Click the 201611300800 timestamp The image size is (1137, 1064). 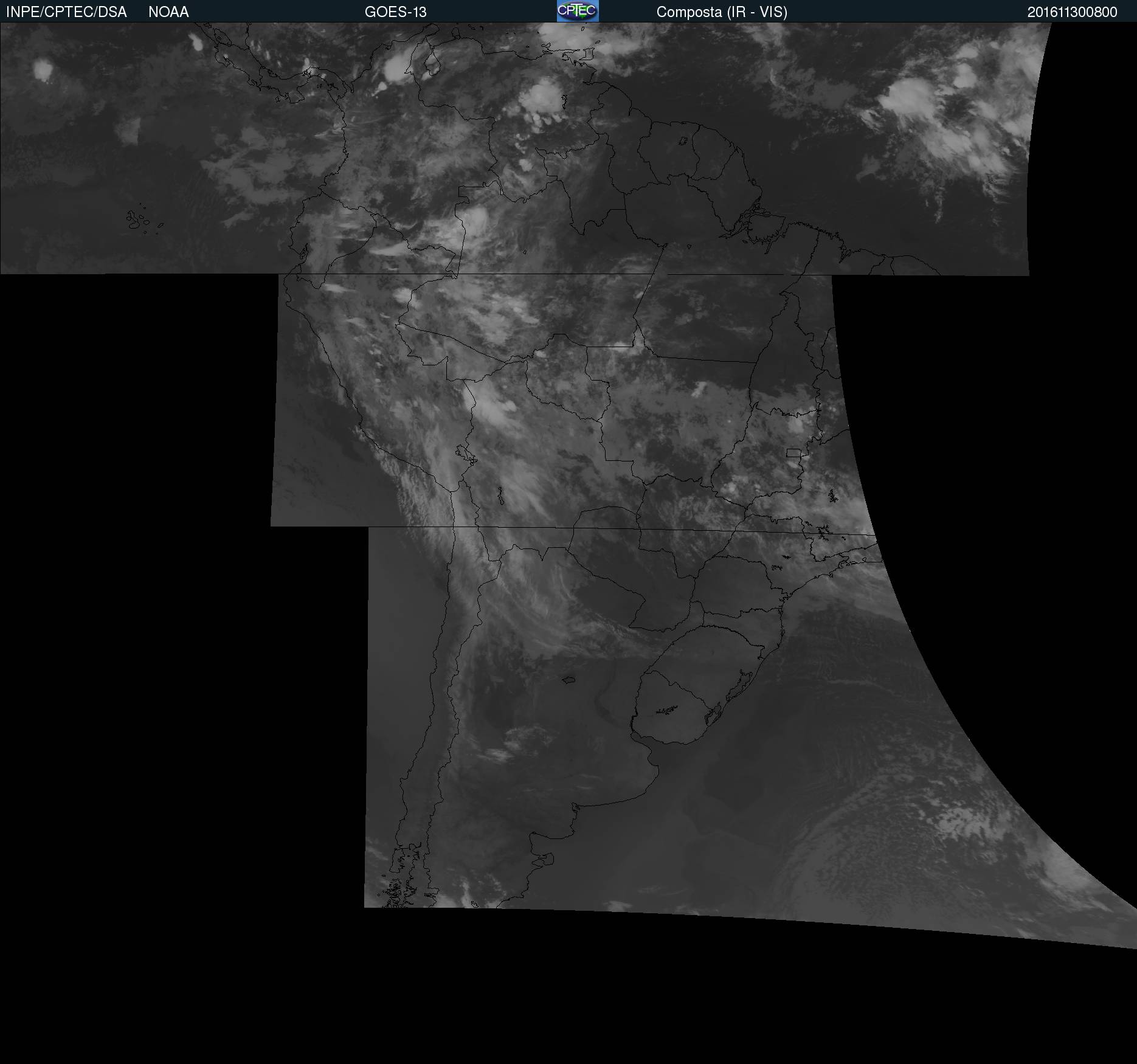point(1072,12)
